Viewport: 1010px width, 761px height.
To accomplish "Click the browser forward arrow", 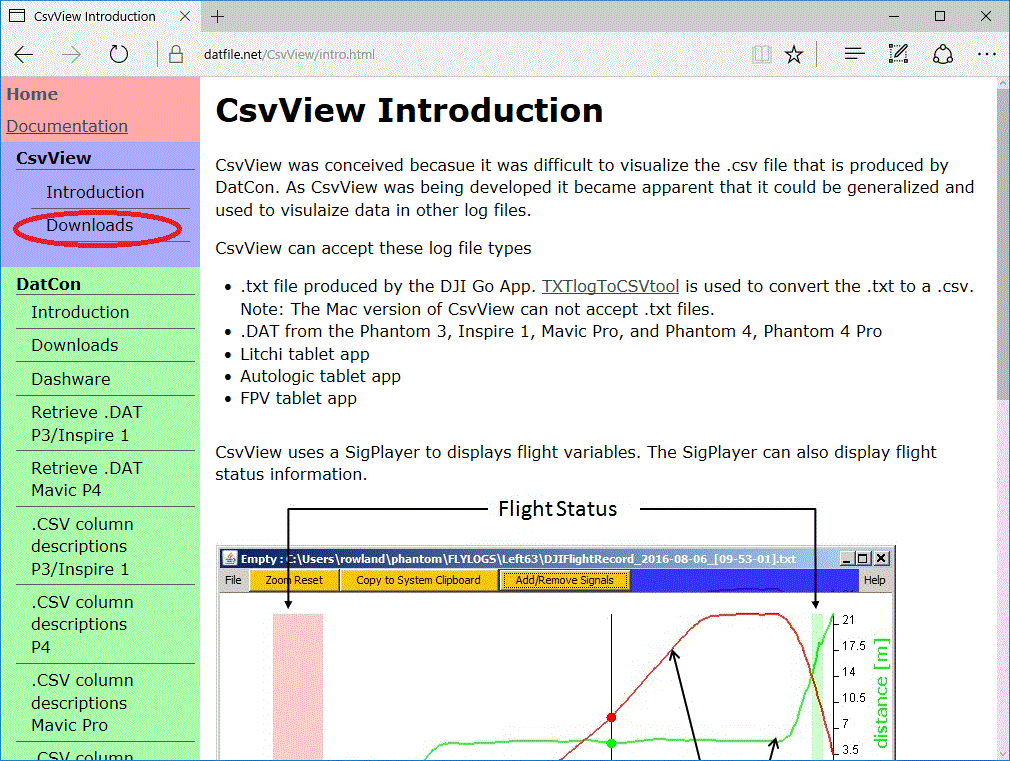I will 71,54.
